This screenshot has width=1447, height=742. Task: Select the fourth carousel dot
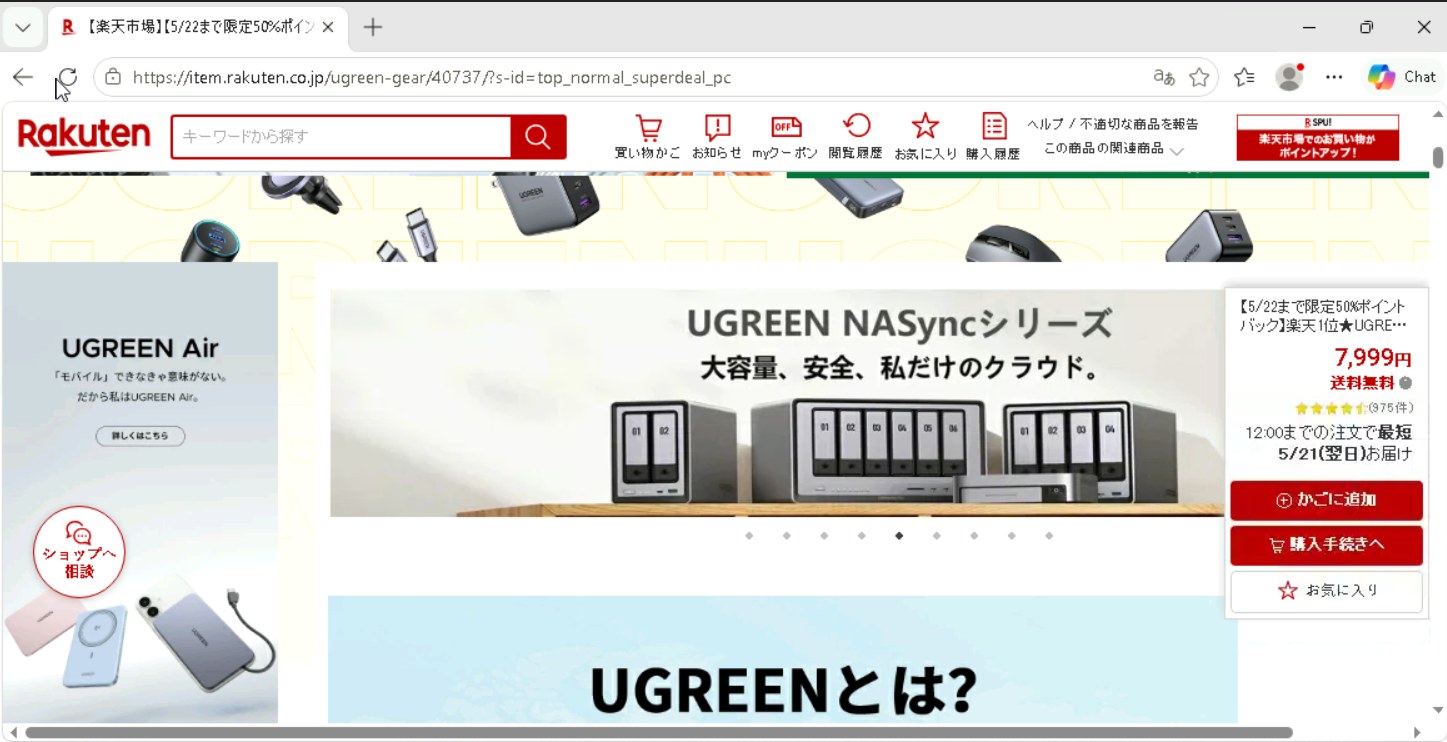(861, 536)
